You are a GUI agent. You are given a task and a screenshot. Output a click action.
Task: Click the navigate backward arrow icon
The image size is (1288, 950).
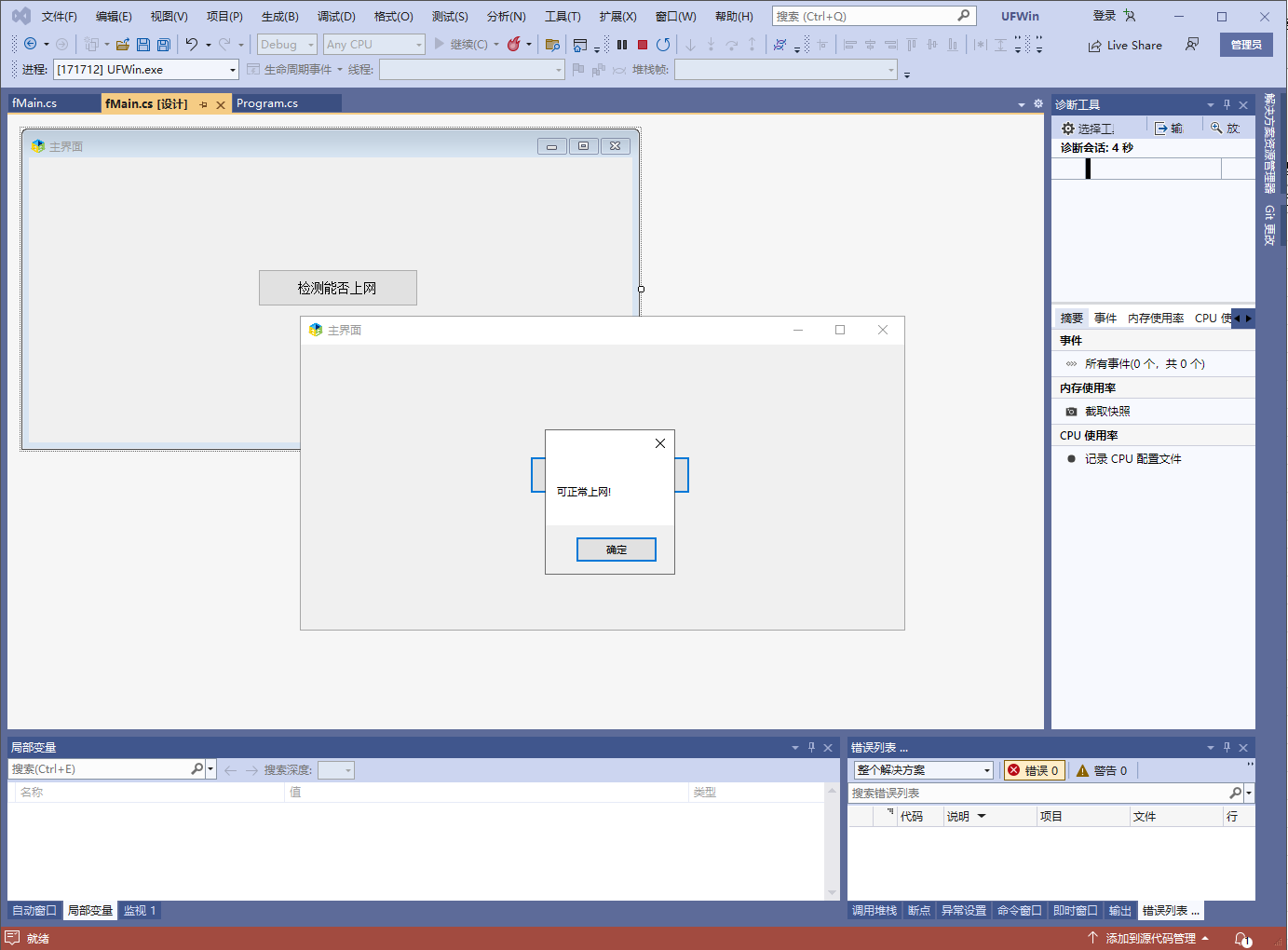pyautogui.click(x=30, y=44)
